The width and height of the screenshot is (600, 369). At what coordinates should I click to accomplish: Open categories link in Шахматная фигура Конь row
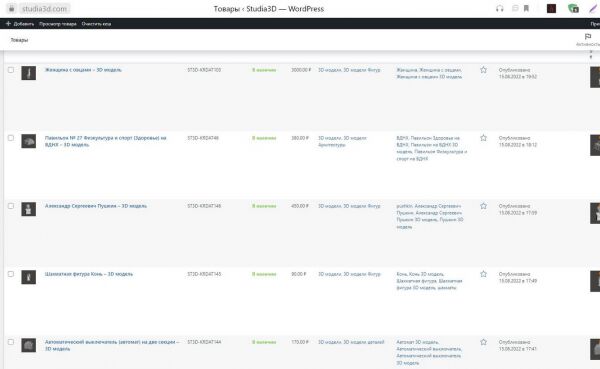(349, 274)
